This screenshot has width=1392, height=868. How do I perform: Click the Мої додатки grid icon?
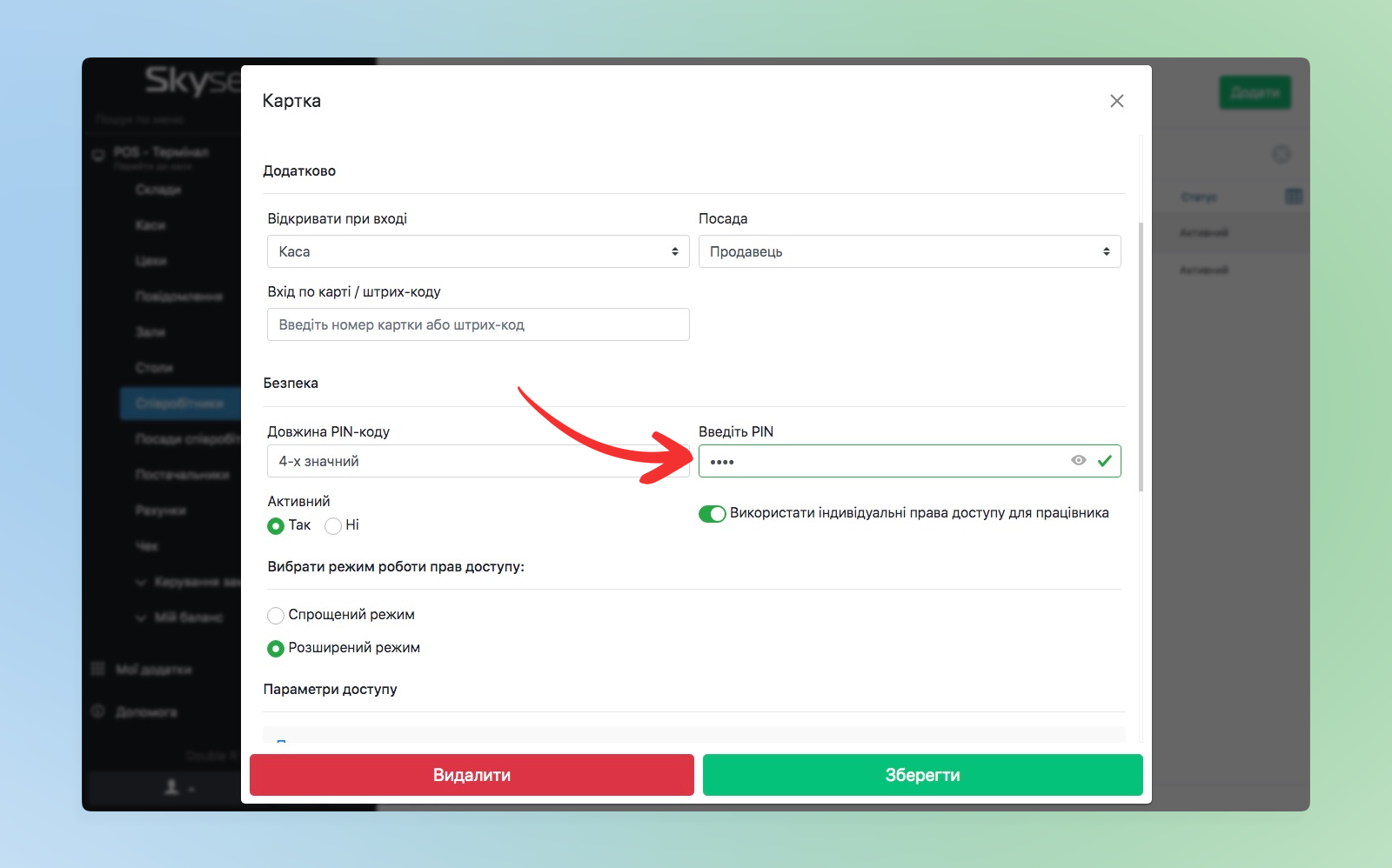pos(98,669)
